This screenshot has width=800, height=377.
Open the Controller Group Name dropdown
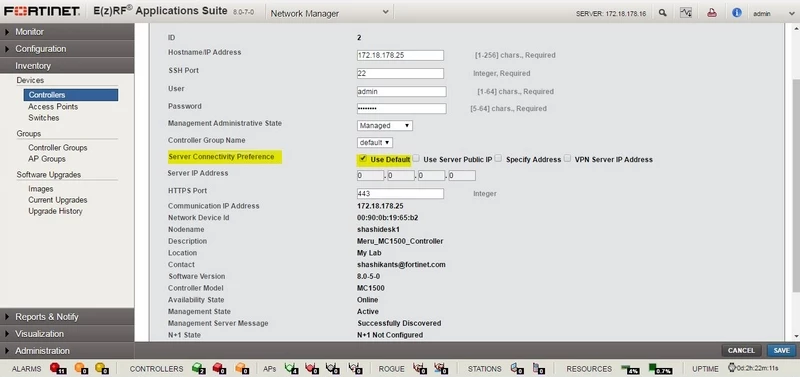tap(374, 142)
